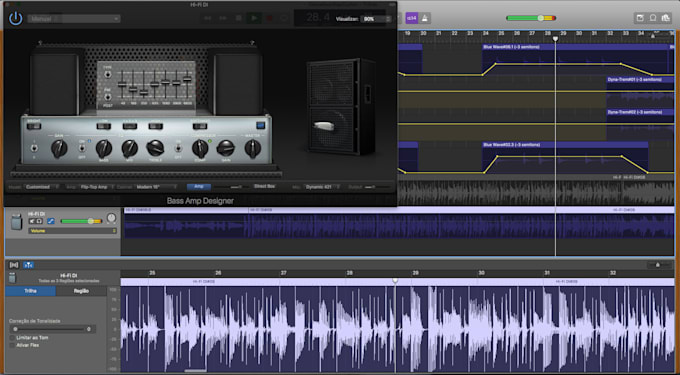Switch to the Região tab
The image size is (680, 375).
coord(81,291)
